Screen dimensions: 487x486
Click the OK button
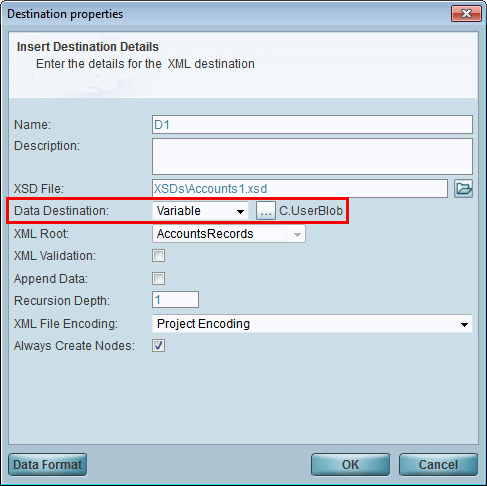click(350, 464)
